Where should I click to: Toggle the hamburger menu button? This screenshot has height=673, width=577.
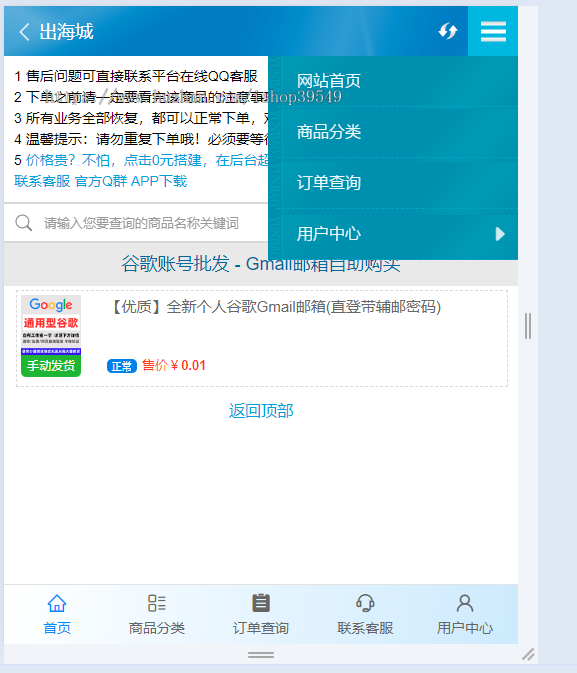[493, 31]
